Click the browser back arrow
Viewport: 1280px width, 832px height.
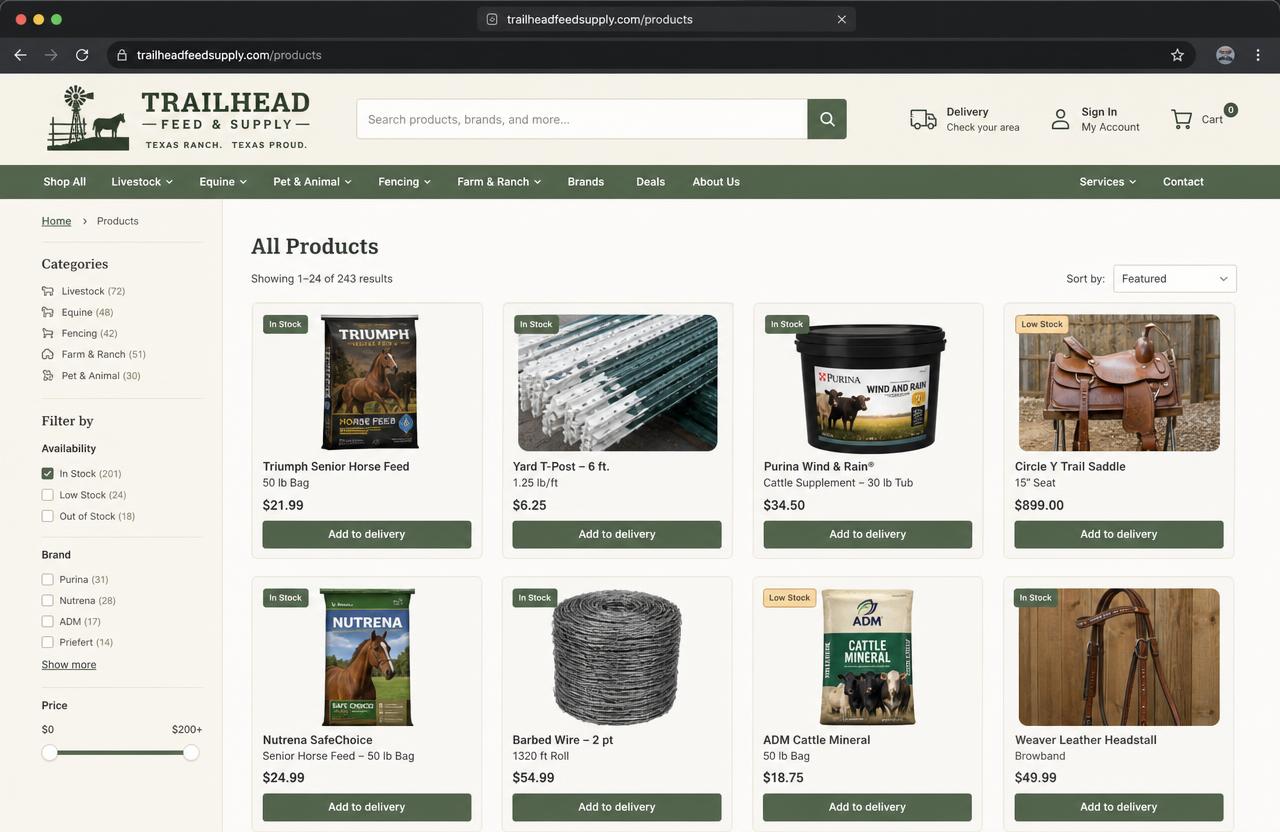[x=20, y=55]
